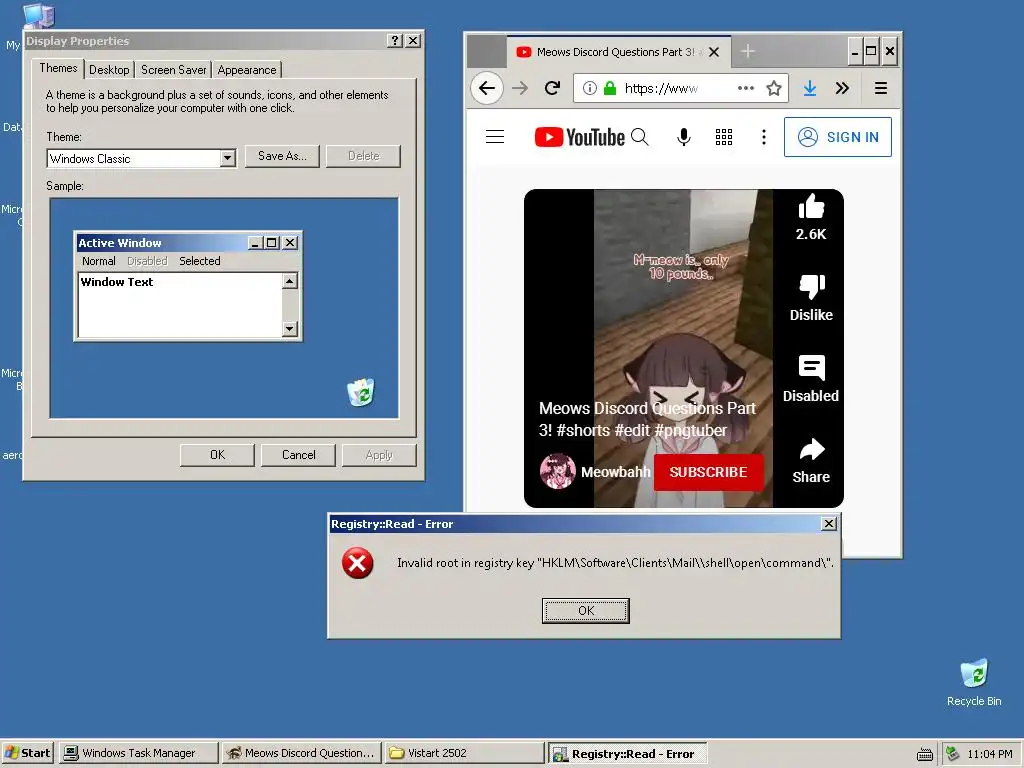The height and width of the screenshot is (768, 1024).
Task: Dislike the short with thumbs down
Action: (x=812, y=286)
